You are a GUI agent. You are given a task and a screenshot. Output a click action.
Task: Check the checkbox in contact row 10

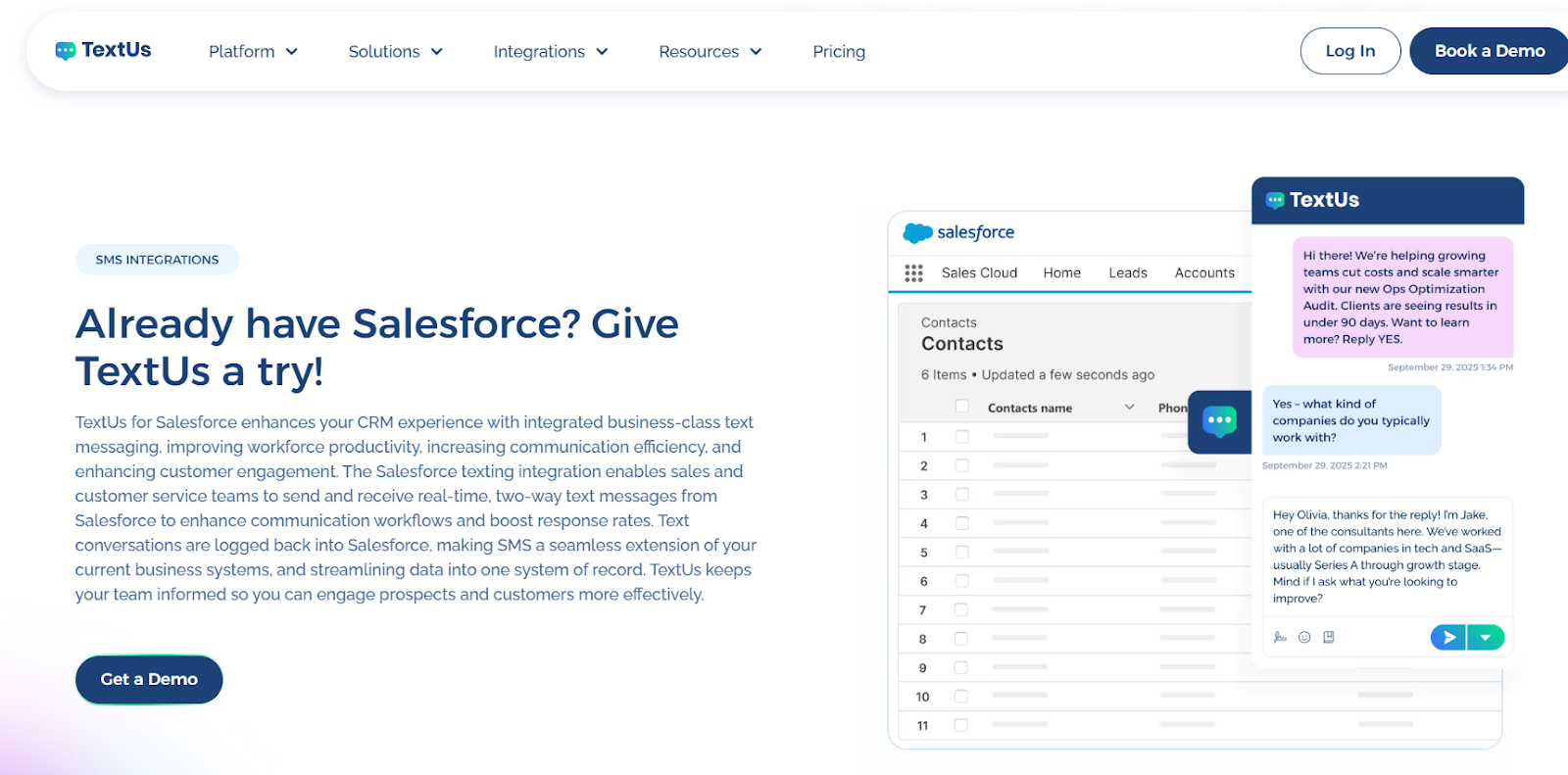961,697
